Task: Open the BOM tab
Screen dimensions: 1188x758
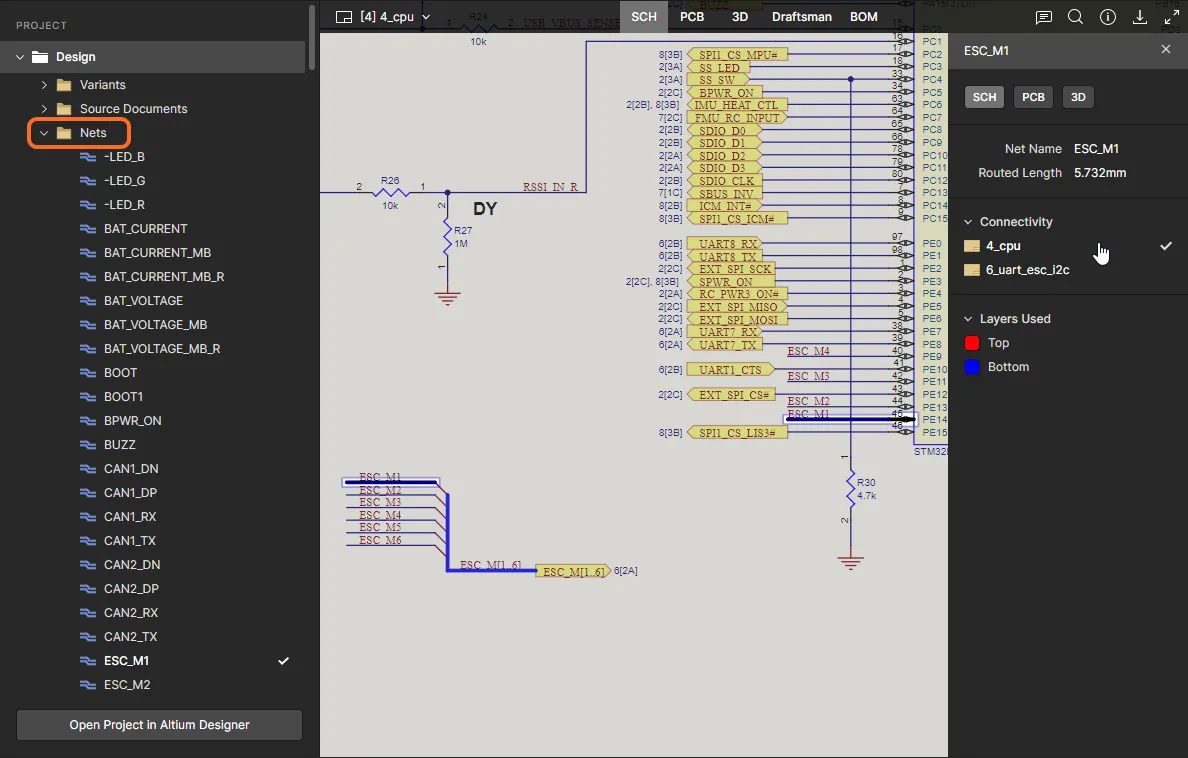Action: coord(863,17)
